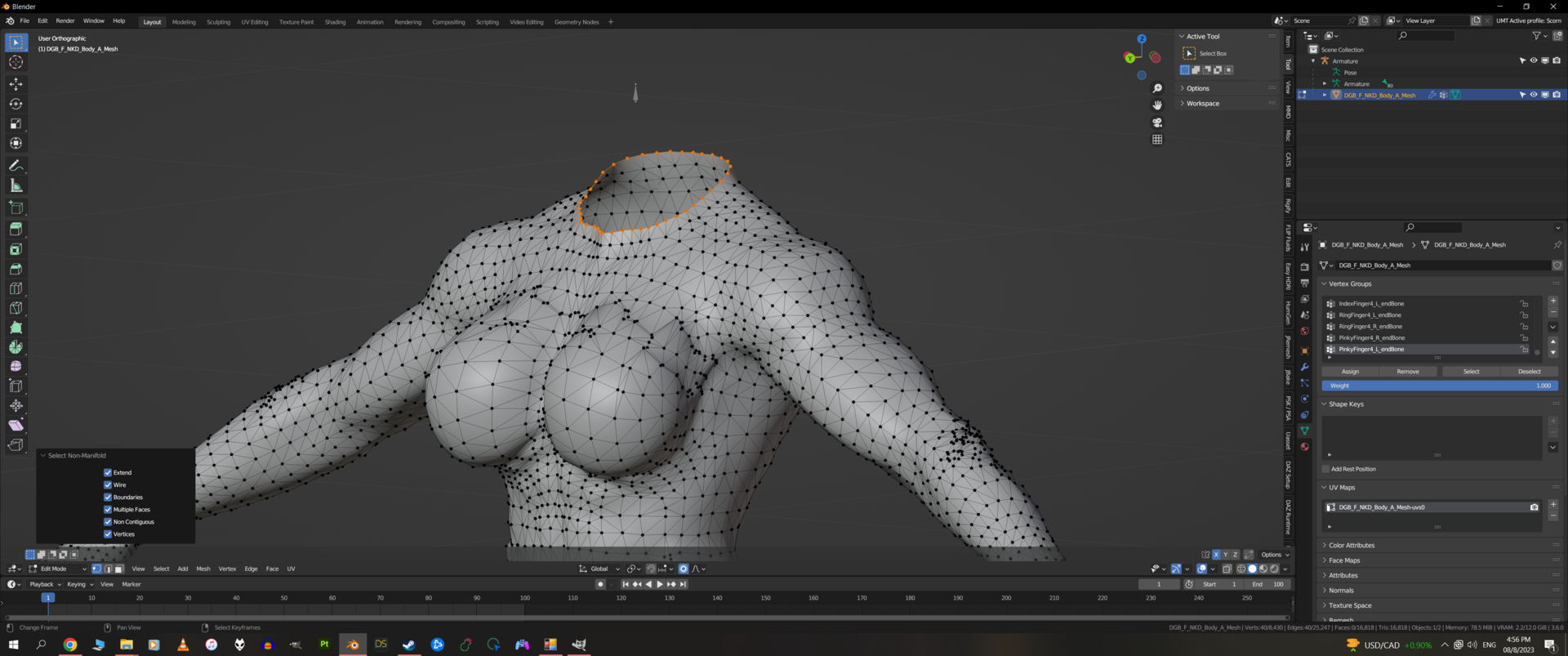Switch to orthographic grid view icon

tap(1157, 140)
